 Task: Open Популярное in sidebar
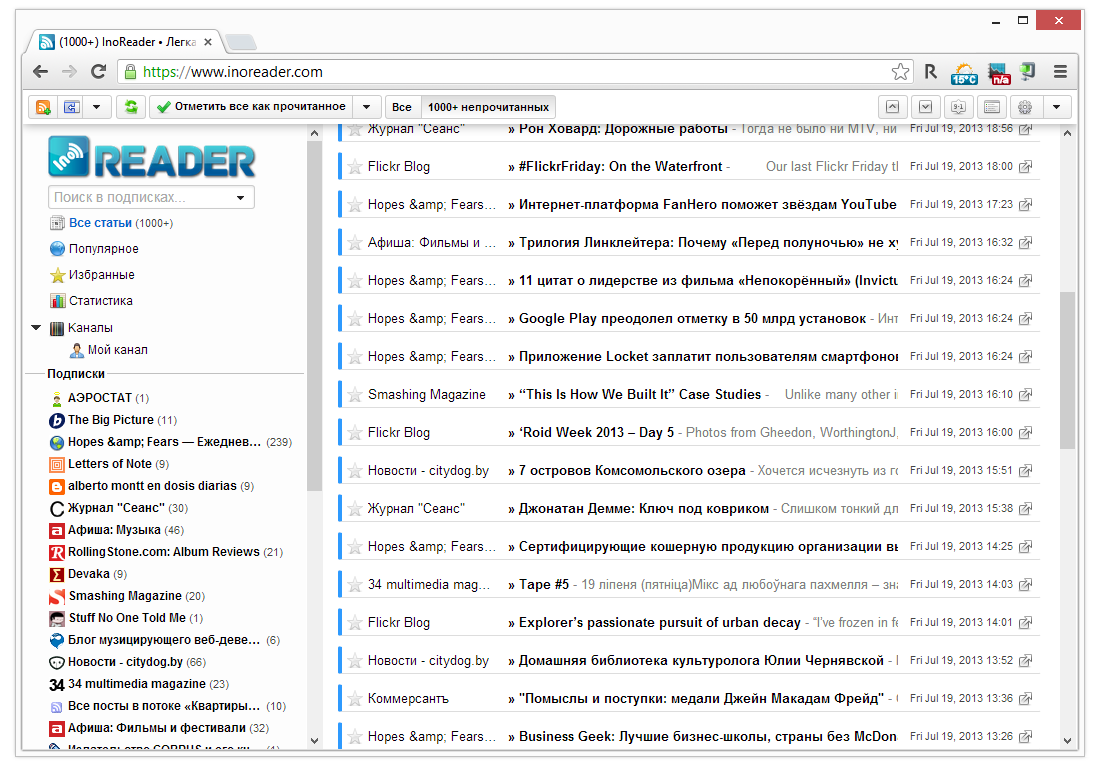[103, 249]
